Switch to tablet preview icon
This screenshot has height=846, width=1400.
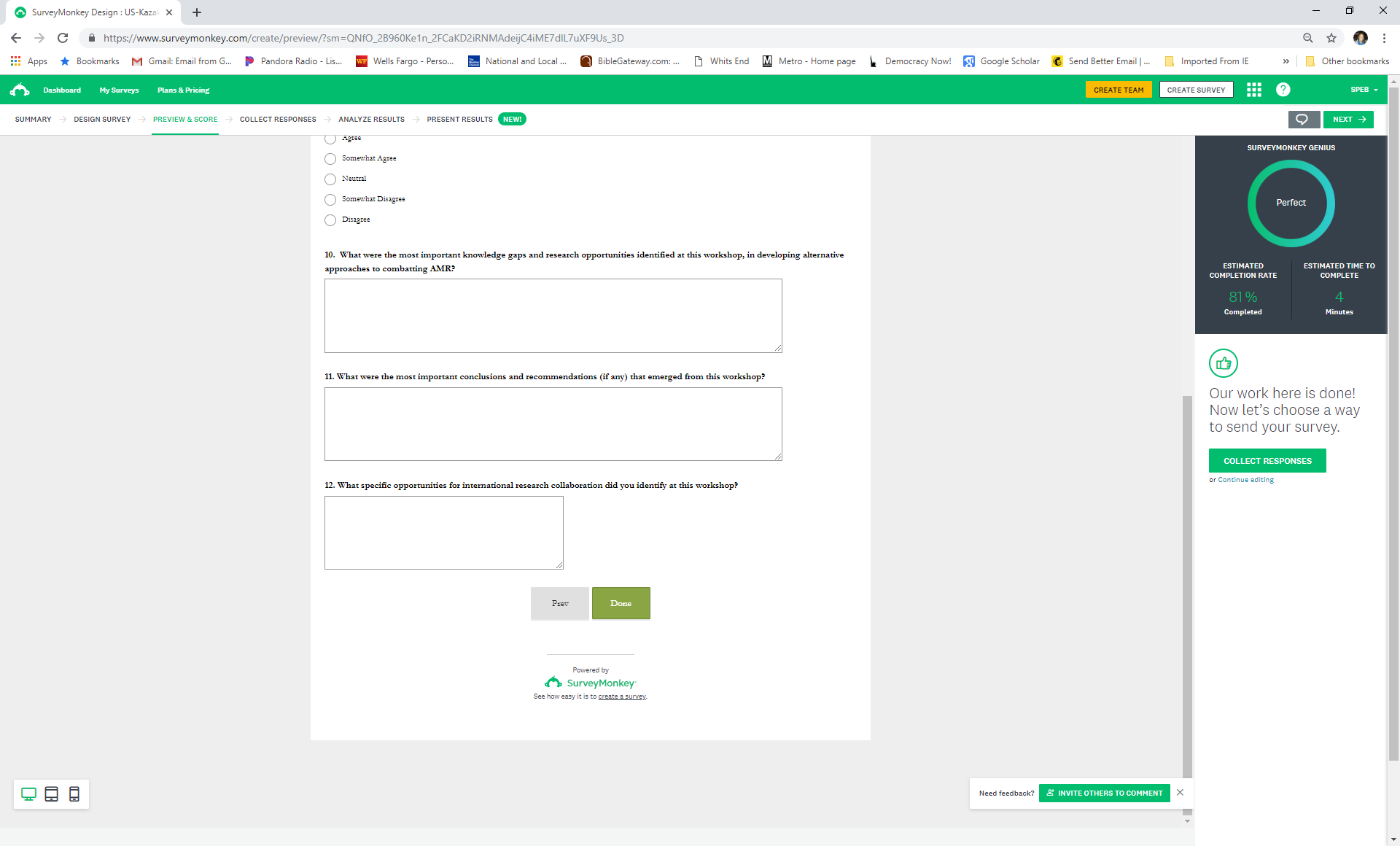coord(51,794)
